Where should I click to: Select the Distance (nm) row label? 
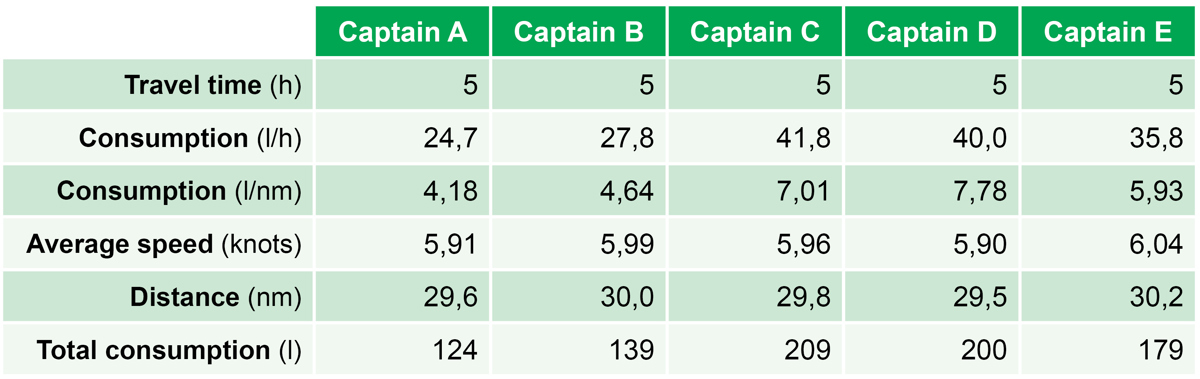[216, 297]
